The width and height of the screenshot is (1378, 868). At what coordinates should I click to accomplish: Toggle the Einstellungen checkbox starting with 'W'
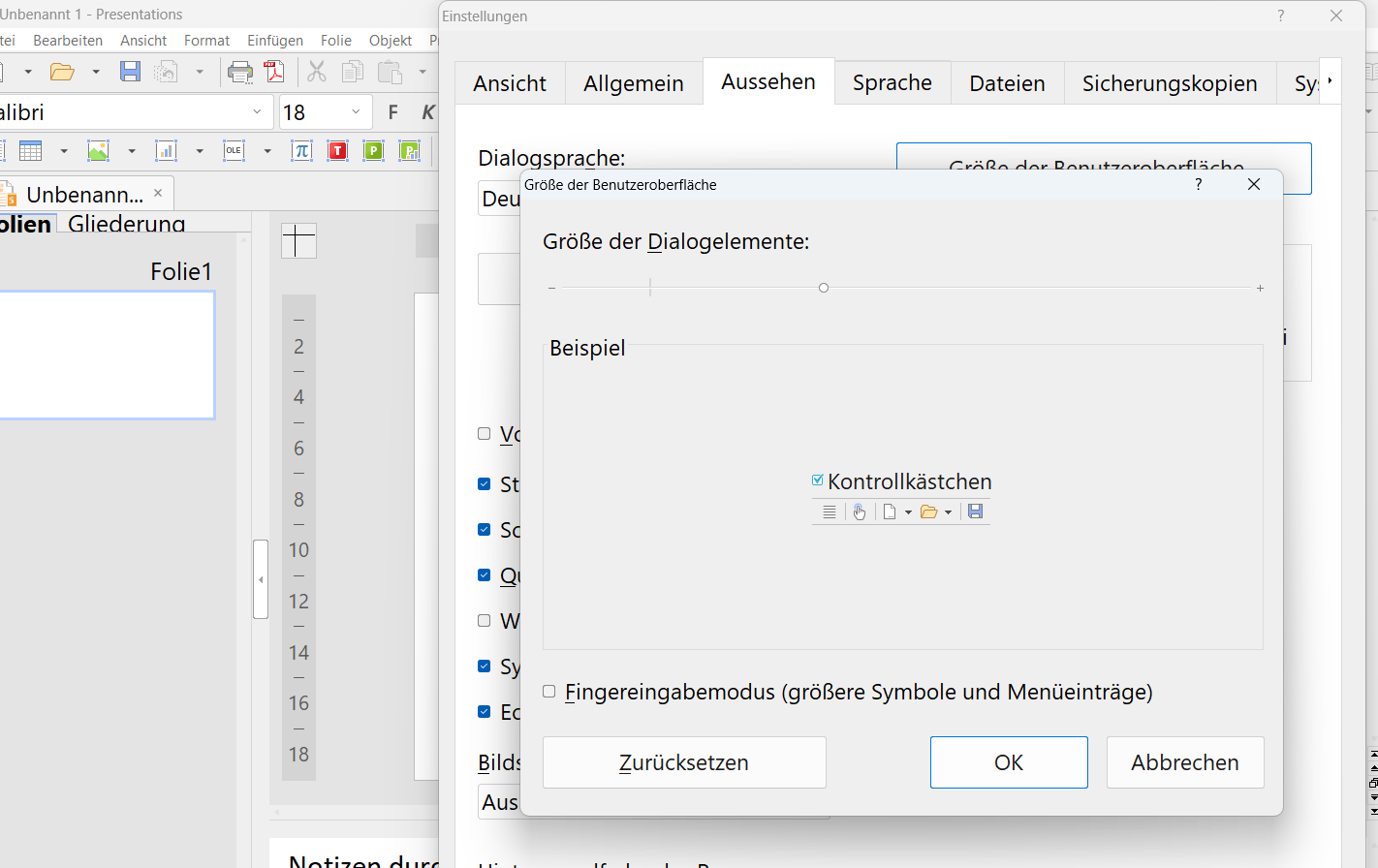[485, 621]
